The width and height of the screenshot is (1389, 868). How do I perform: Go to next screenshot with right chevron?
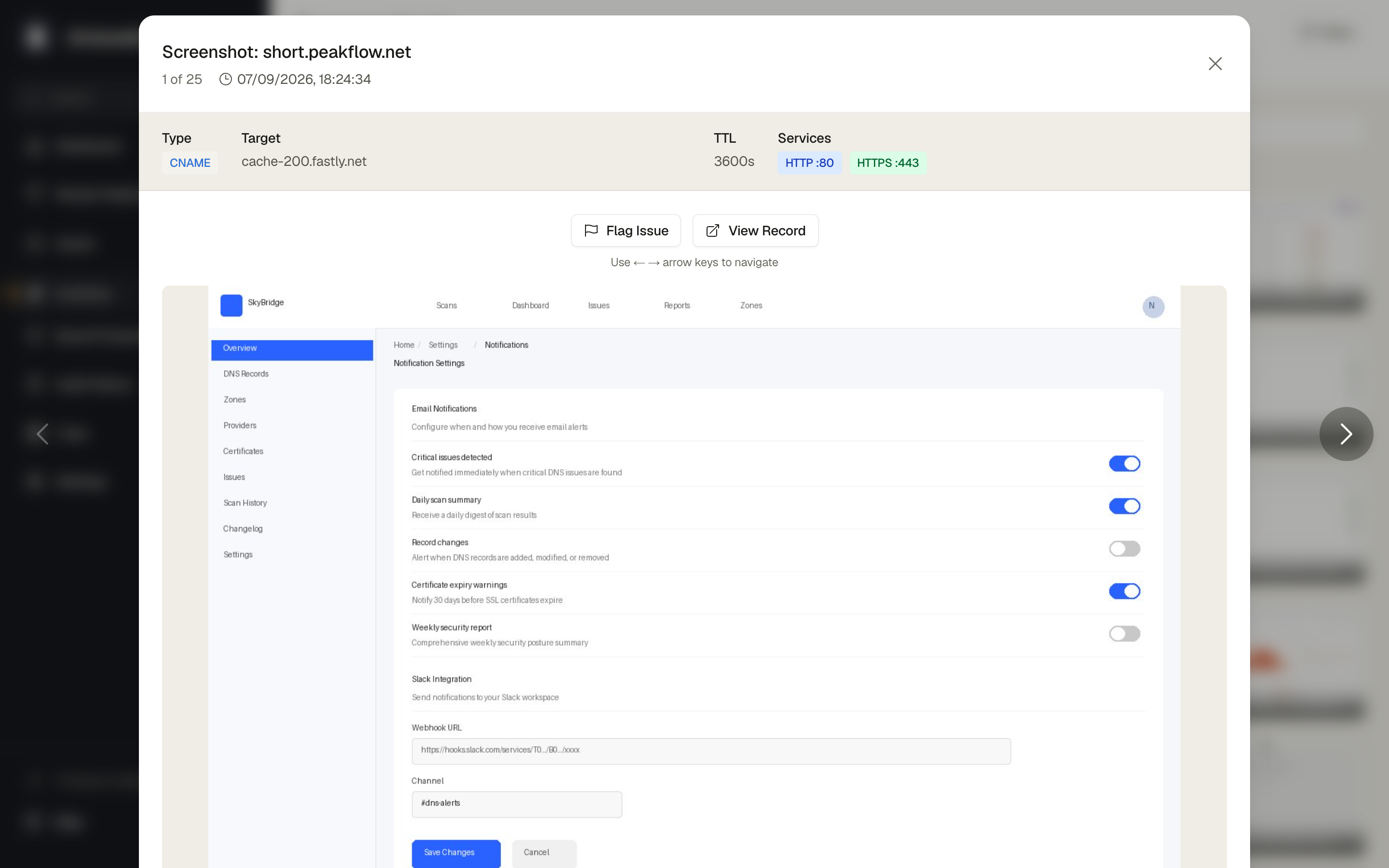pos(1346,434)
